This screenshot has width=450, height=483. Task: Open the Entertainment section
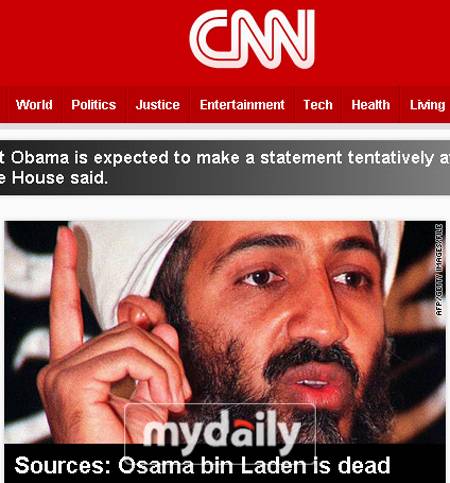tap(242, 105)
